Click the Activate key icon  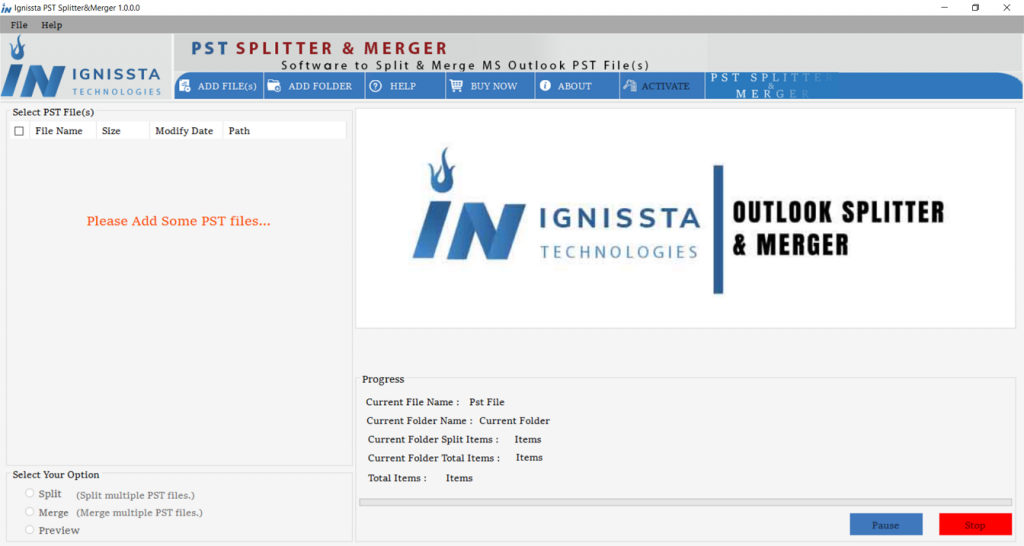click(629, 86)
